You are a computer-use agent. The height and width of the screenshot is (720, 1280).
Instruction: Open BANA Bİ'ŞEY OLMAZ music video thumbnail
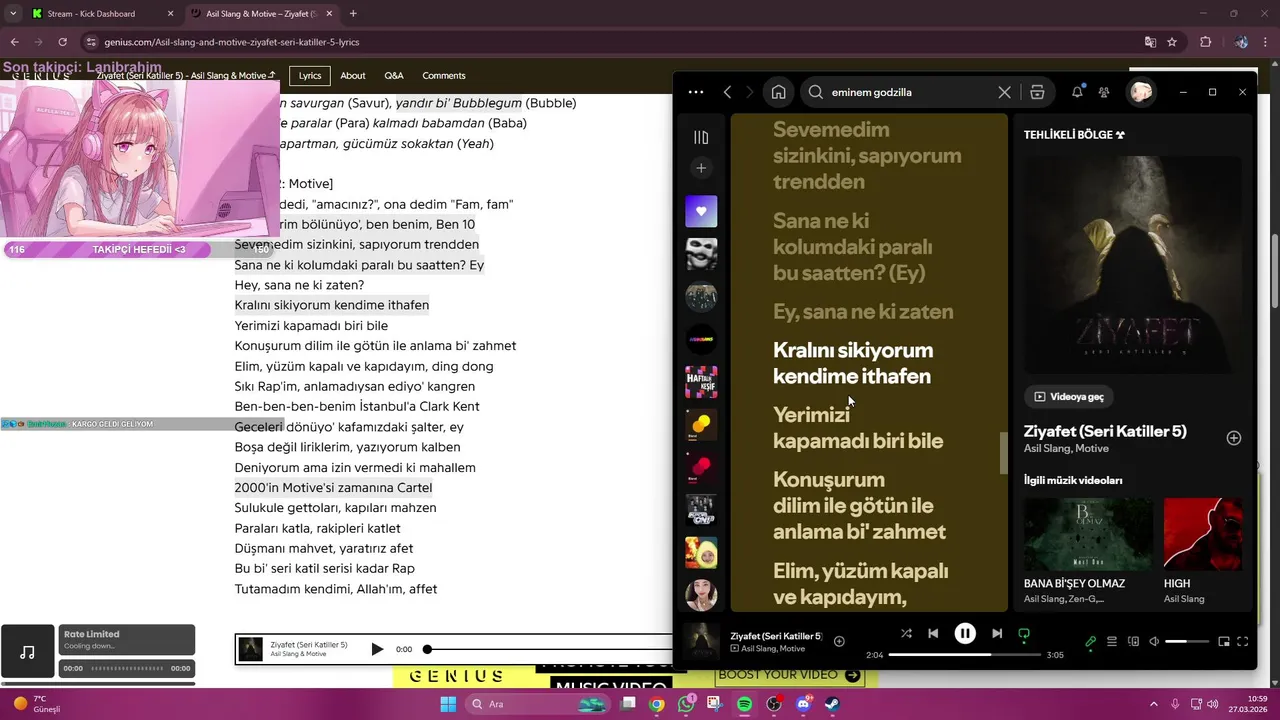(x=1088, y=534)
